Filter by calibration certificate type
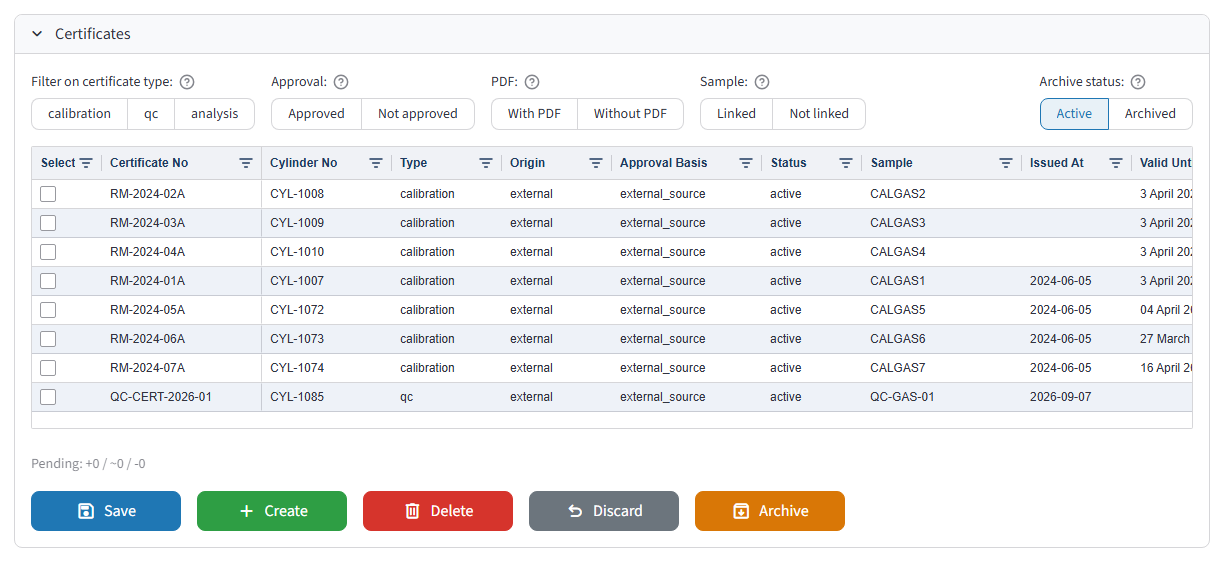Image resolution: width=1224 pixels, height=561 pixels. coord(79,114)
